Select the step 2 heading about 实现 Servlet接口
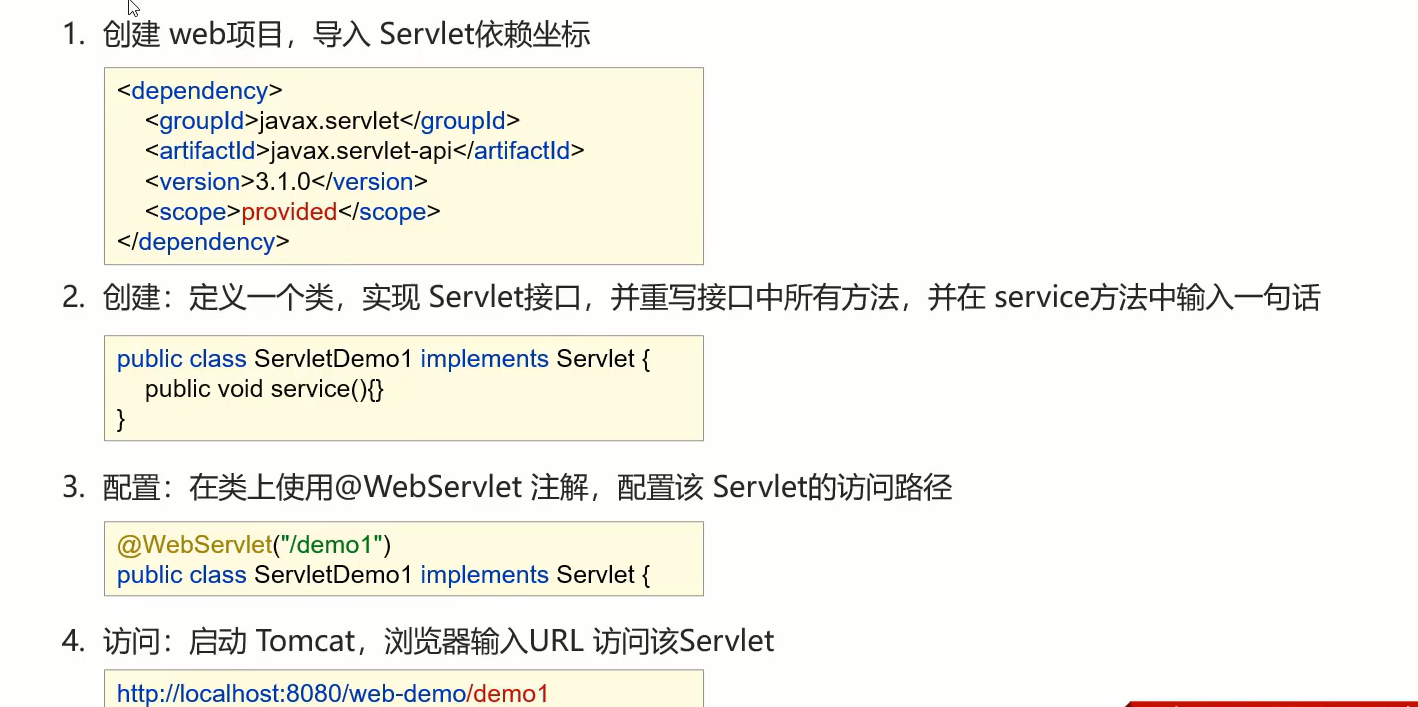The image size is (1418, 707). coord(691,297)
